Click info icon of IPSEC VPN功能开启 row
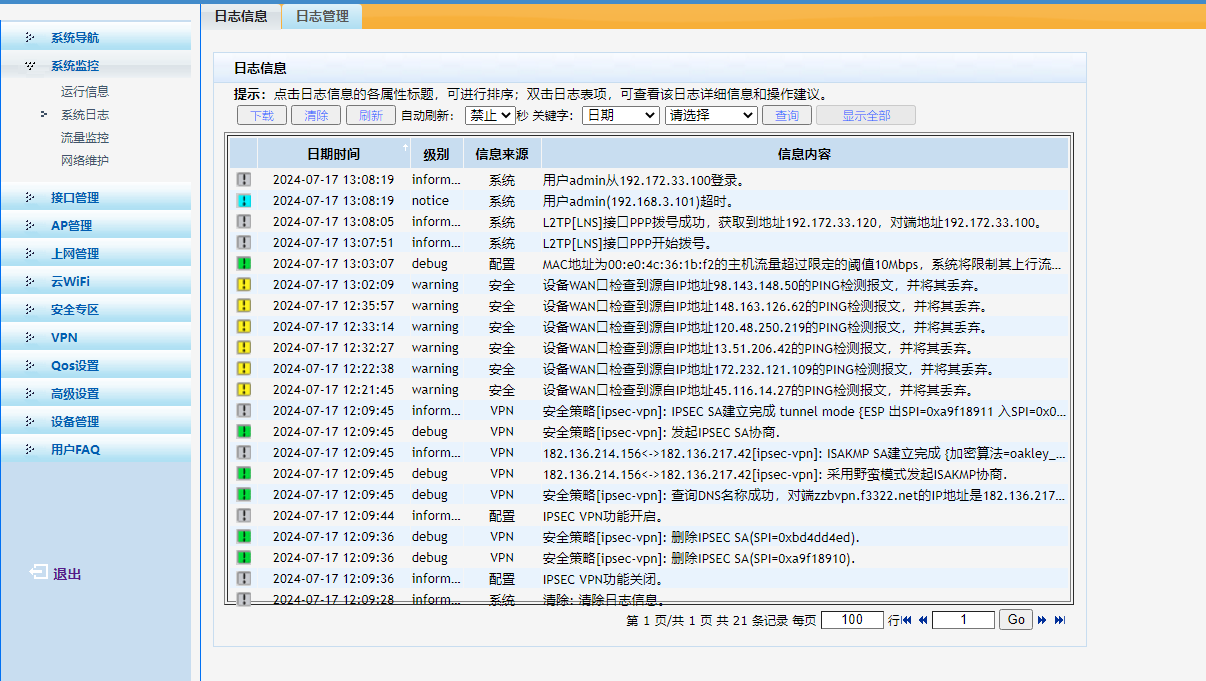Image resolution: width=1206 pixels, height=681 pixels. [244, 516]
